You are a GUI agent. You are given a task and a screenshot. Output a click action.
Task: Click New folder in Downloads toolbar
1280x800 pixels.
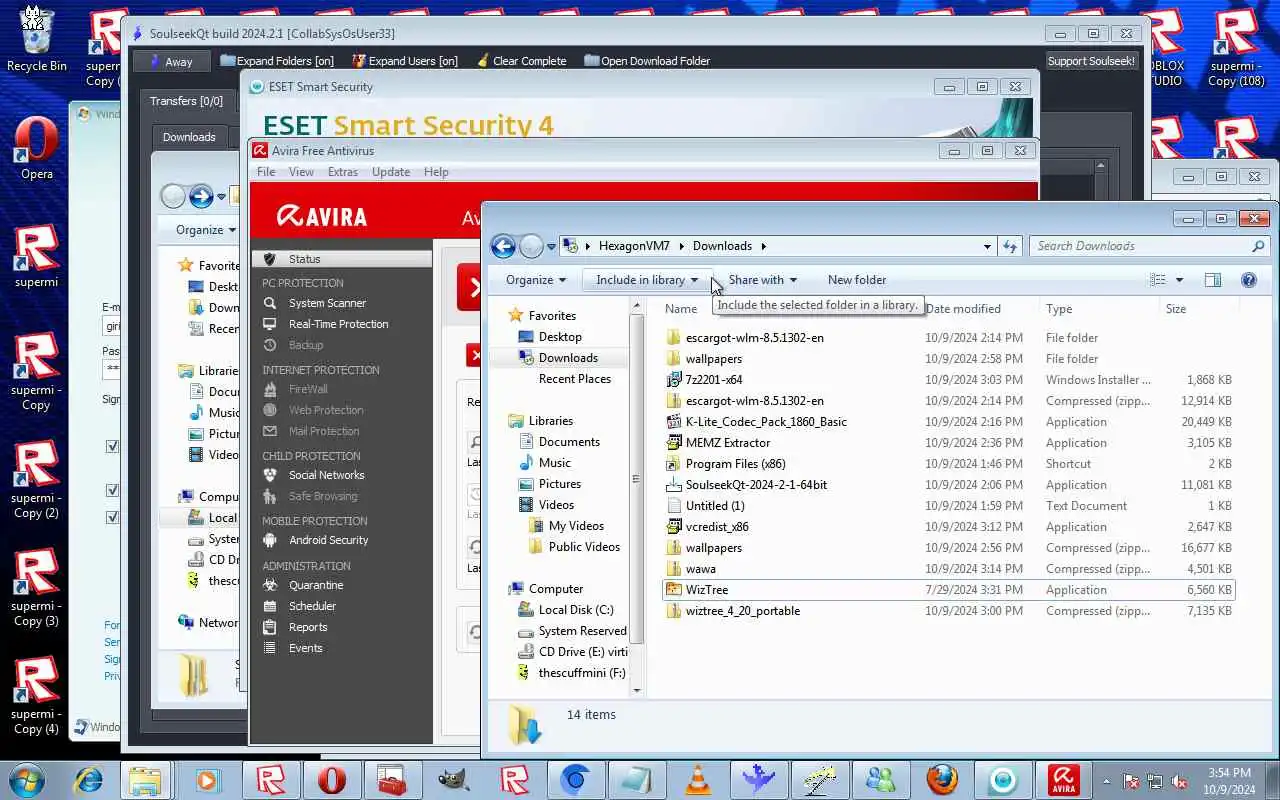[857, 280]
